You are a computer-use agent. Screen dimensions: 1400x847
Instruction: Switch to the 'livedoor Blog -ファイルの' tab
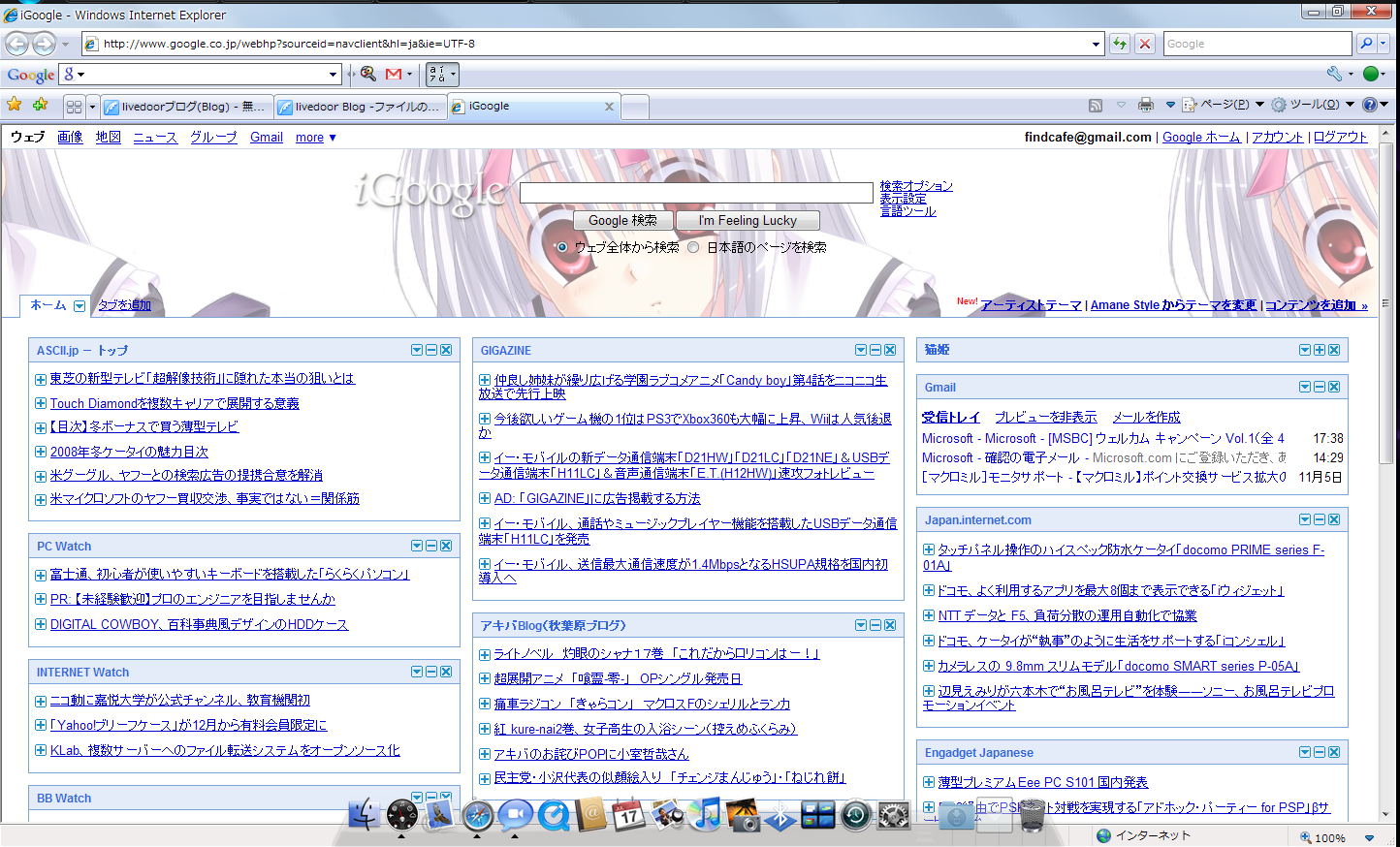pyautogui.click(x=361, y=107)
